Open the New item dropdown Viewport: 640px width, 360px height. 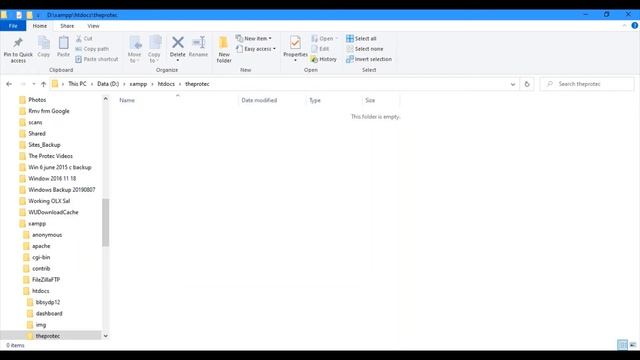point(254,38)
